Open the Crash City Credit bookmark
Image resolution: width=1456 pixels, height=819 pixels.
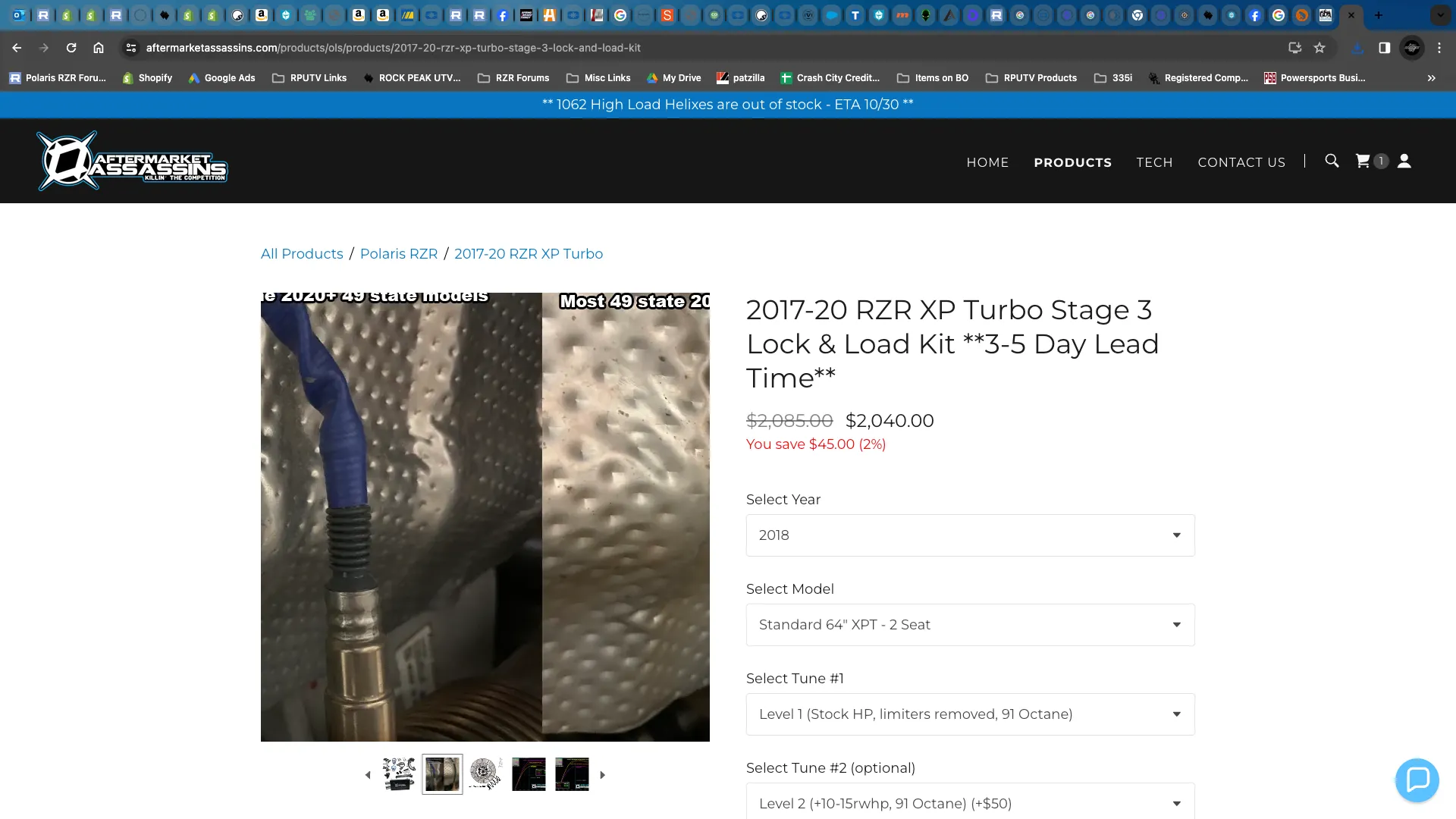pyautogui.click(x=830, y=78)
